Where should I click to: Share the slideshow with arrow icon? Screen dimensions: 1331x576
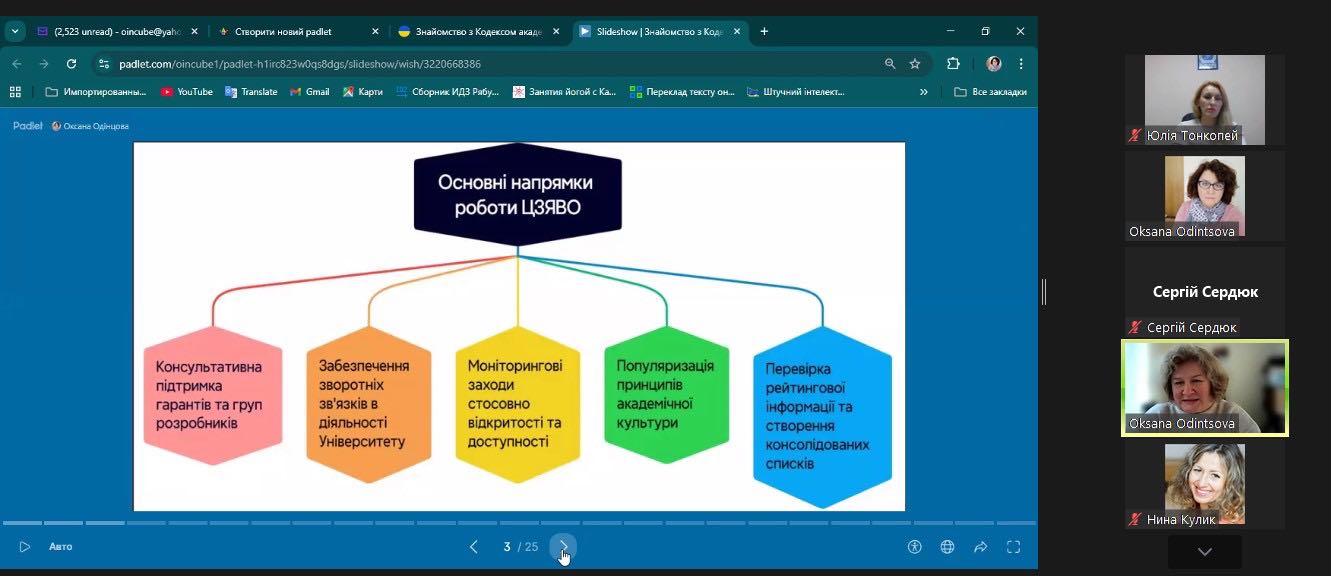(x=980, y=547)
